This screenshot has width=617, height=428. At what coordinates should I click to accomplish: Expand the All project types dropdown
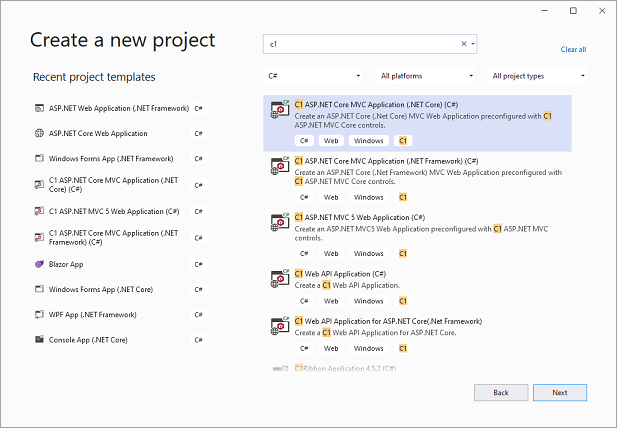pyautogui.click(x=538, y=76)
